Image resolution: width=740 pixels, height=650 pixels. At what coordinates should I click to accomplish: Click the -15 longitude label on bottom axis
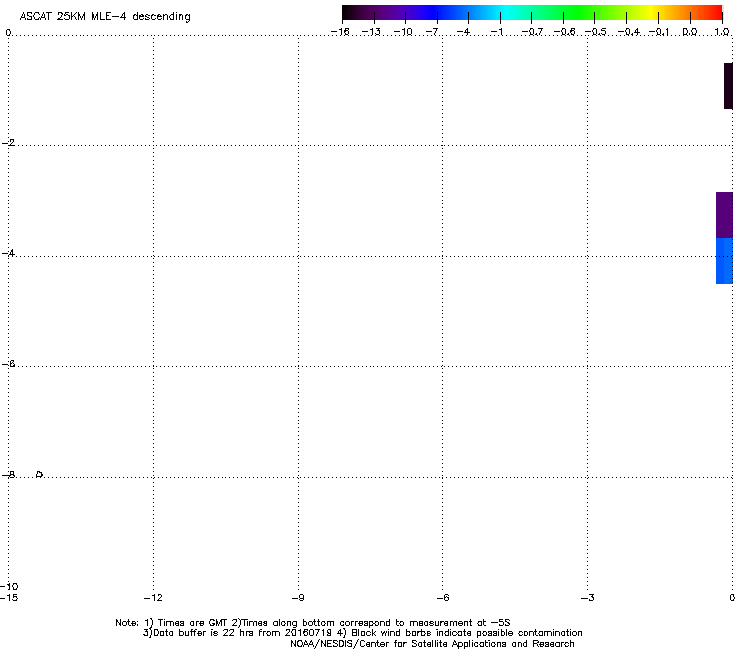[9, 598]
